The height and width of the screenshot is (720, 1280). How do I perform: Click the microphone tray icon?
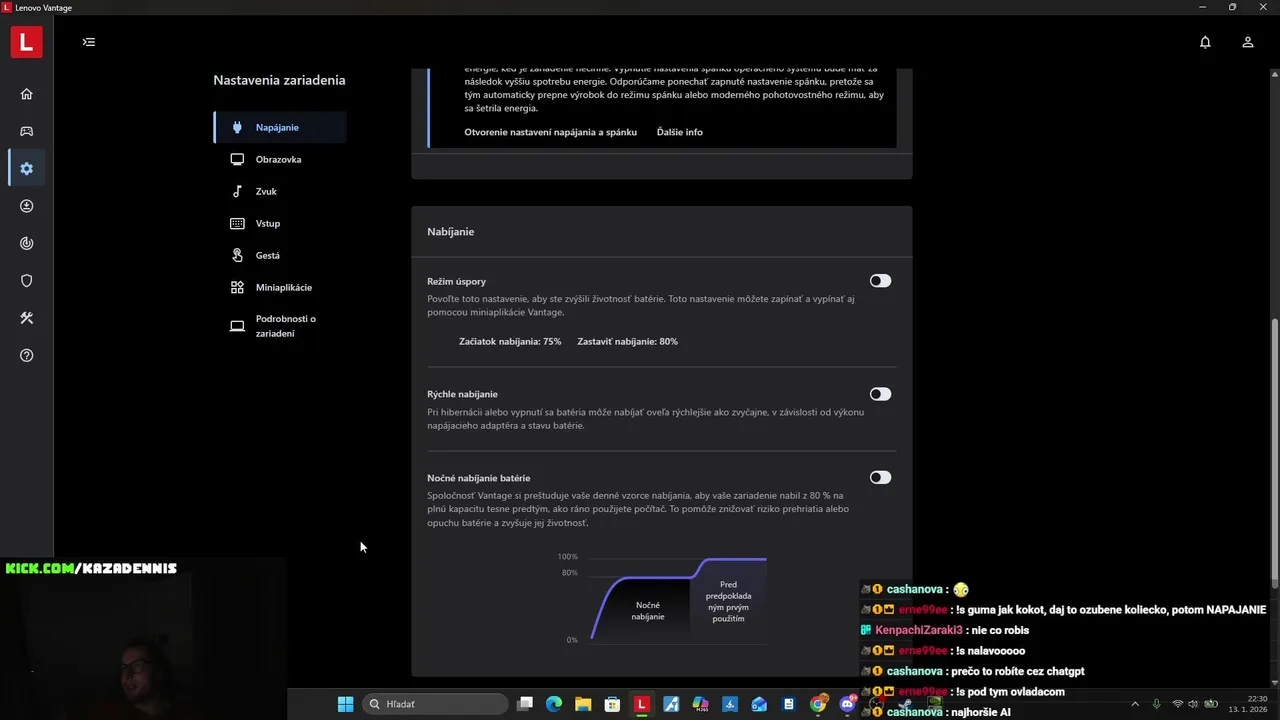pos(1157,704)
